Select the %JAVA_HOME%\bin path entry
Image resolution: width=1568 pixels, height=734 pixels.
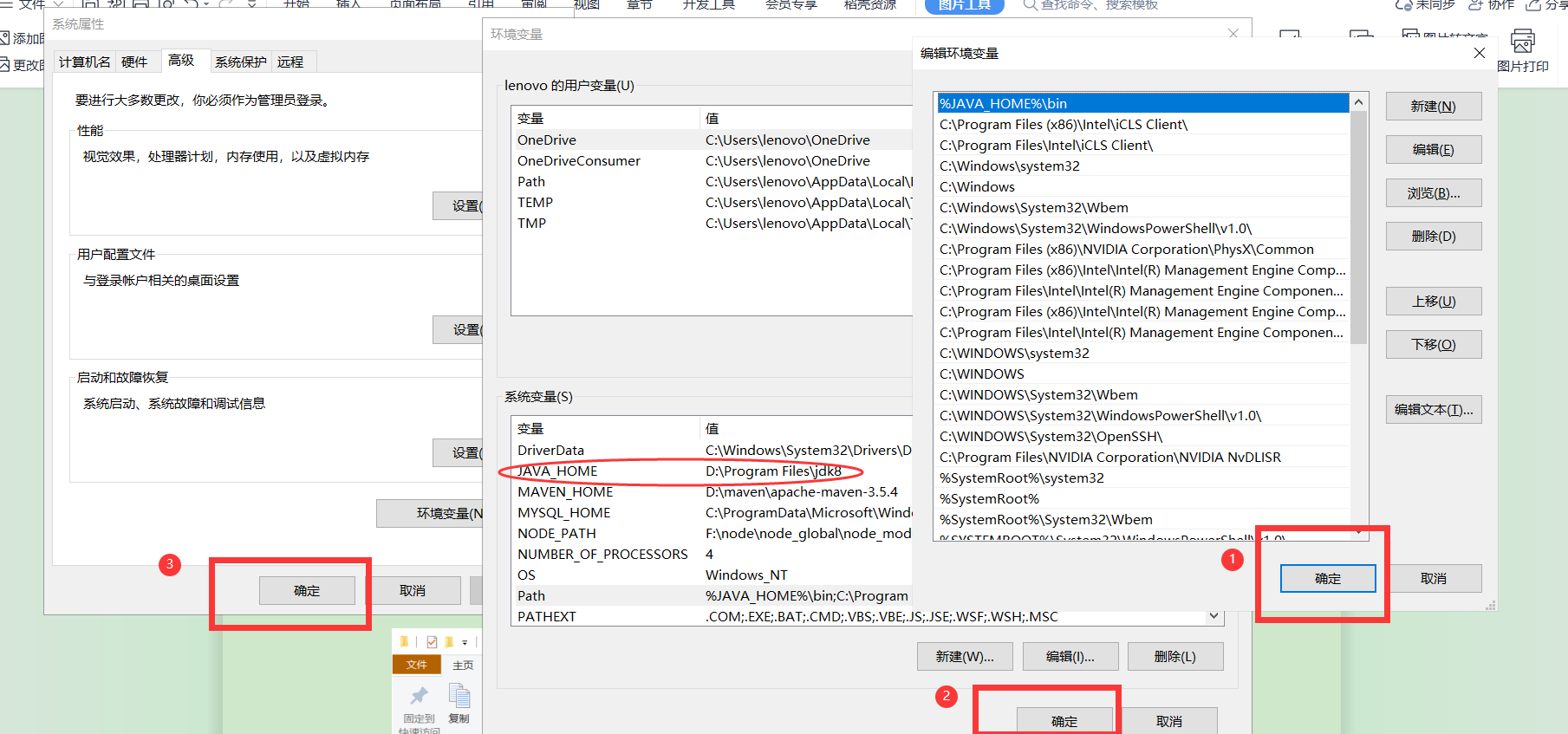(1142, 103)
